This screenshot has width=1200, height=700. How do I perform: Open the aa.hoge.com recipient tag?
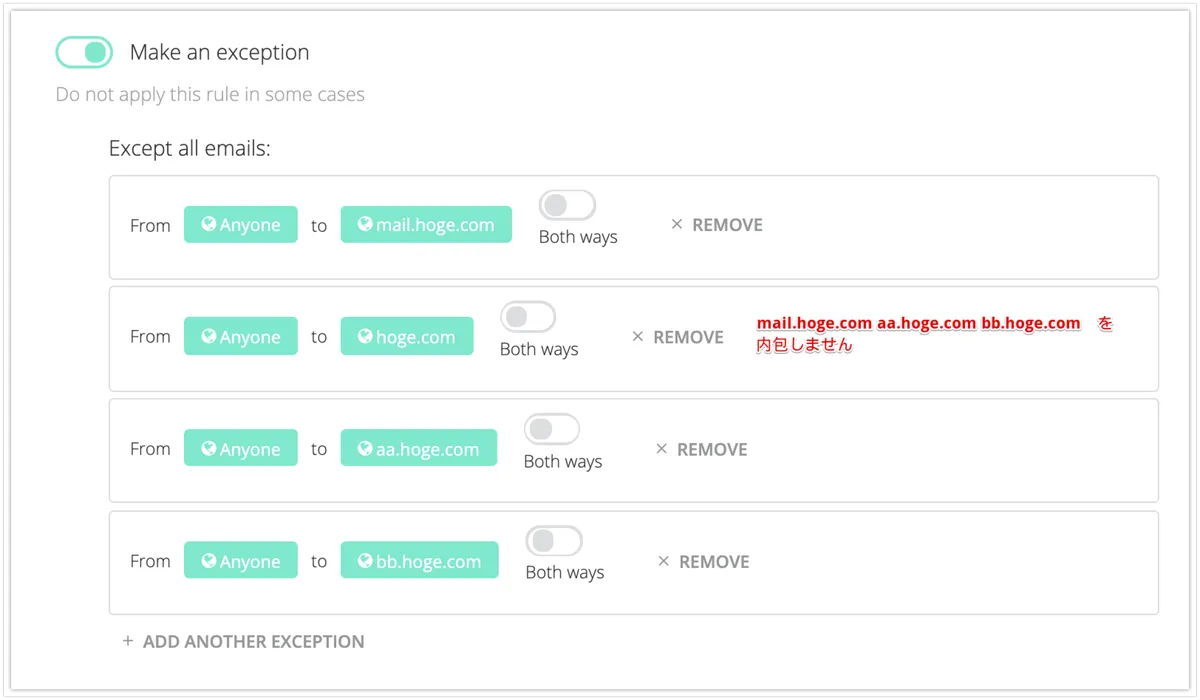(x=419, y=449)
